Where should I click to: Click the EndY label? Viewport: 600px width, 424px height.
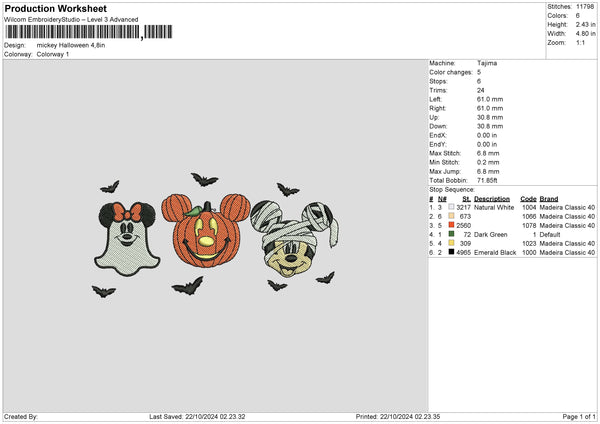pos(438,144)
